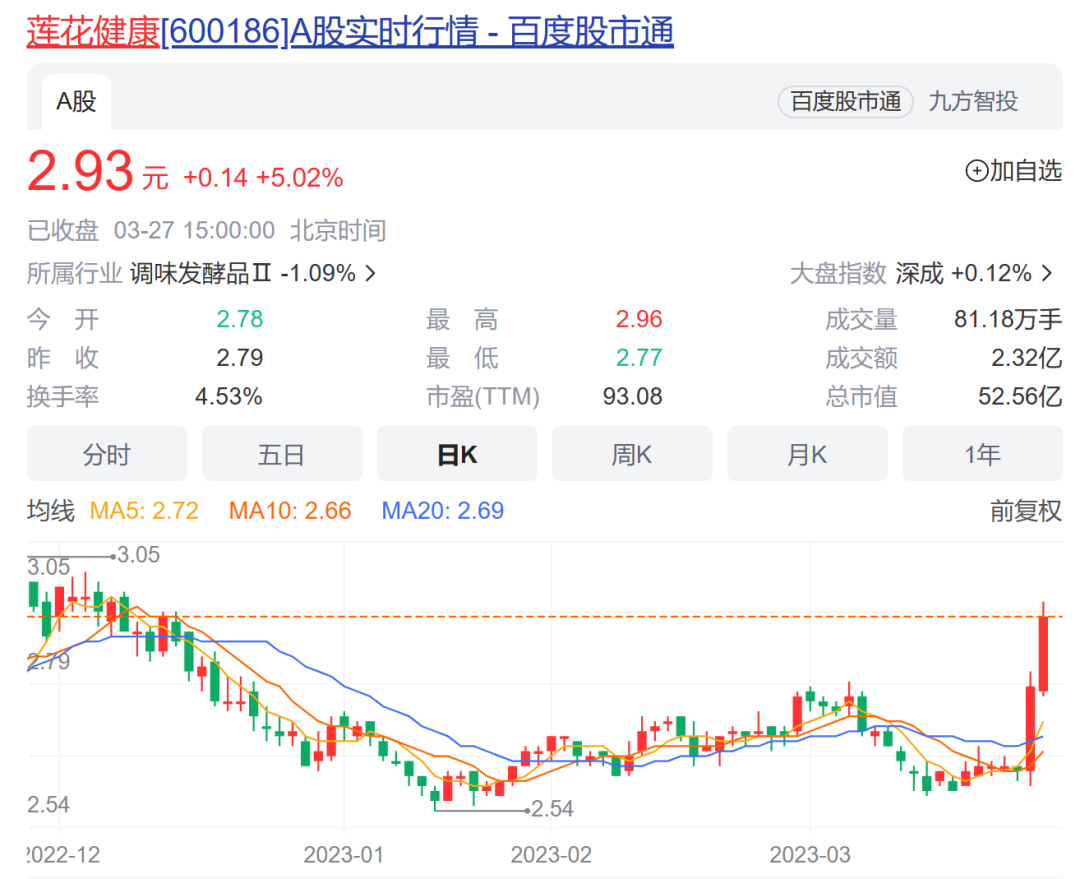Switch to 百度股市通 source
Viewport: 1080px width, 879px height.
[x=845, y=101]
